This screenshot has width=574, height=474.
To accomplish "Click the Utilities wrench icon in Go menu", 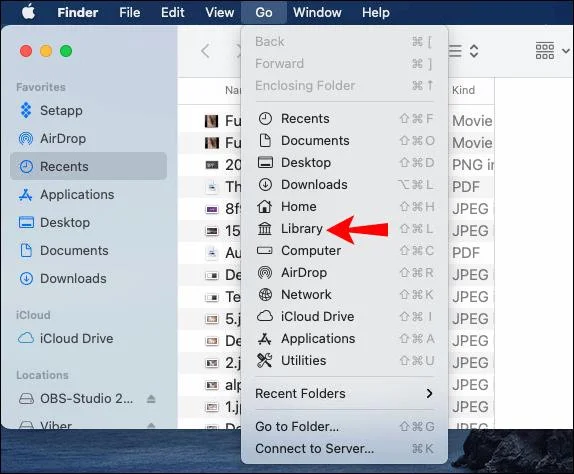I will [x=265, y=361].
